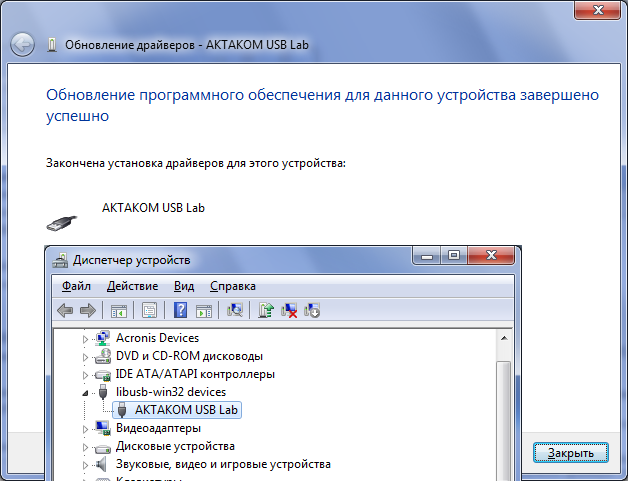The height and width of the screenshot is (481, 628).
Task: Click the scroll up arrow in device list
Action: [503, 340]
